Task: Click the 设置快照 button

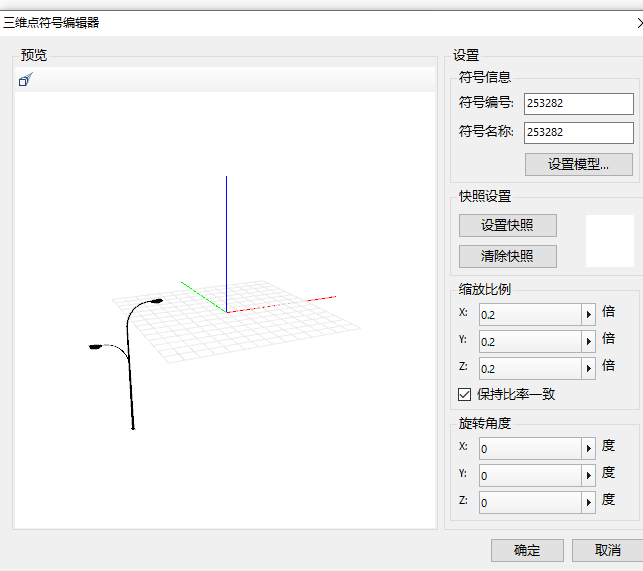Action: (x=508, y=225)
